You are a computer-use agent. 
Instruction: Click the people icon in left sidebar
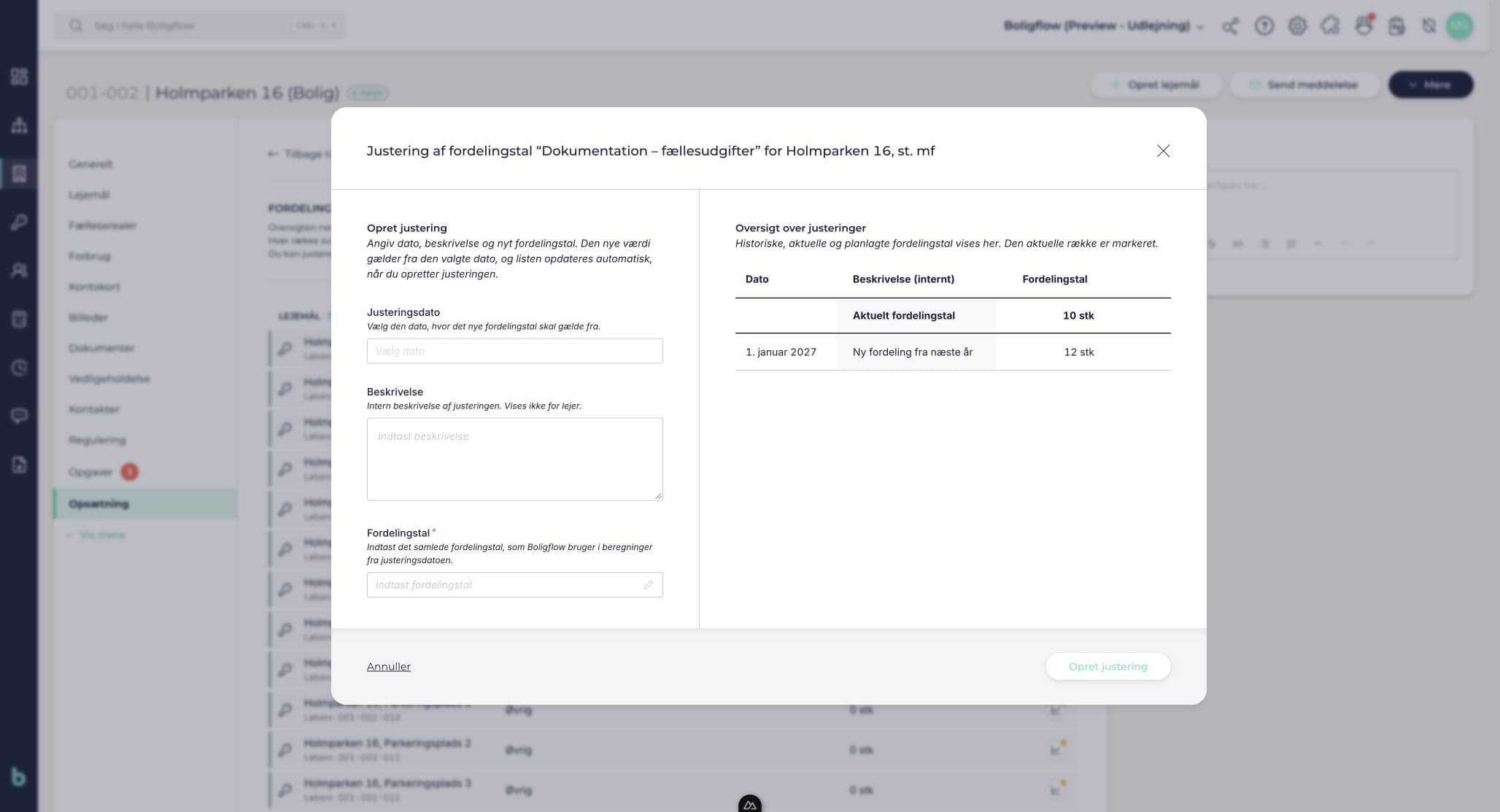(19, 271)
